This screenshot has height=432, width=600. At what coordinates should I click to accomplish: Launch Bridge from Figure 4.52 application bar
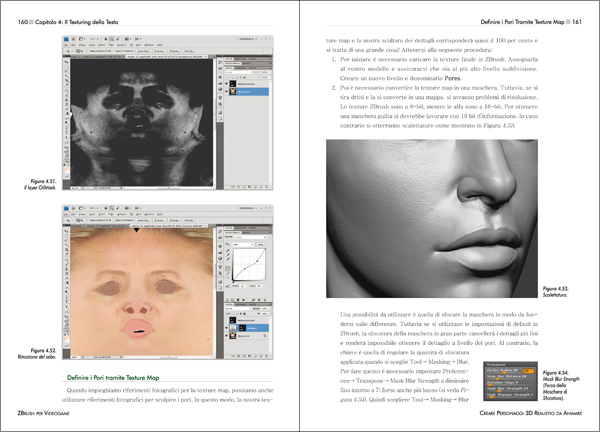[x=73, y=208]
